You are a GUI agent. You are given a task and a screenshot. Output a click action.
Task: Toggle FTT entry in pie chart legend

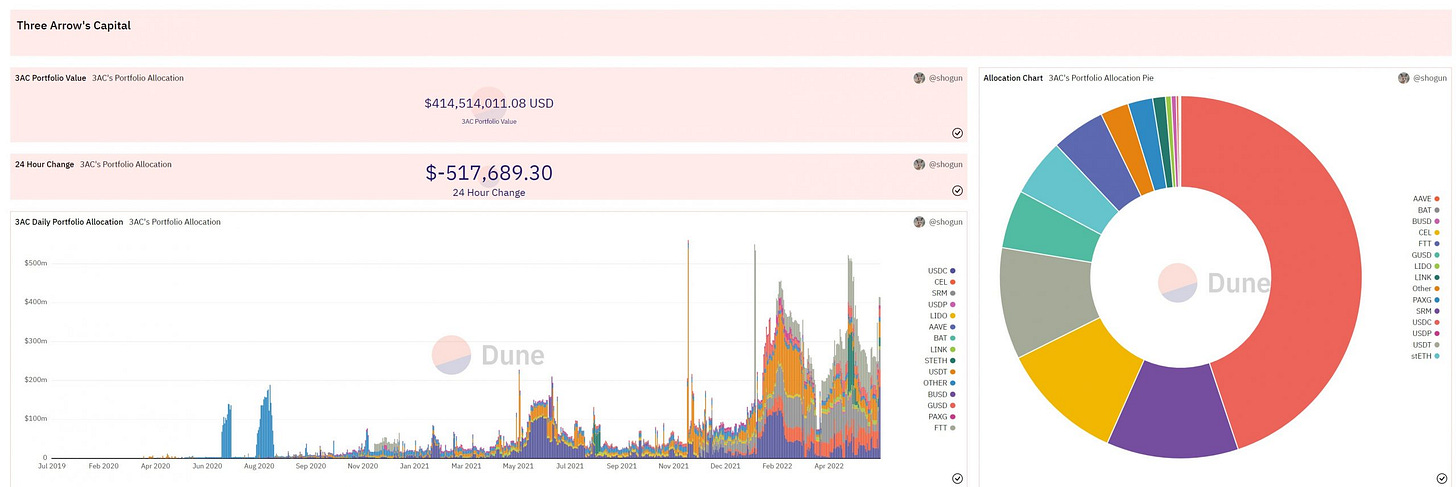(x=1430, y=243)
